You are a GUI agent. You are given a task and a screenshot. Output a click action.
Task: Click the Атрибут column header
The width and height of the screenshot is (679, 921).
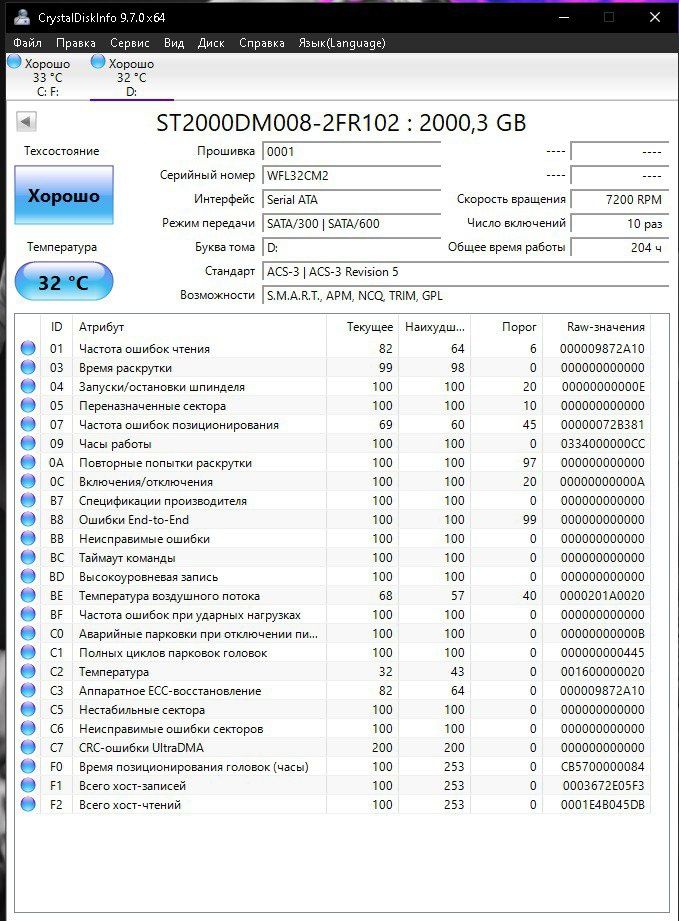click(199, 327)
